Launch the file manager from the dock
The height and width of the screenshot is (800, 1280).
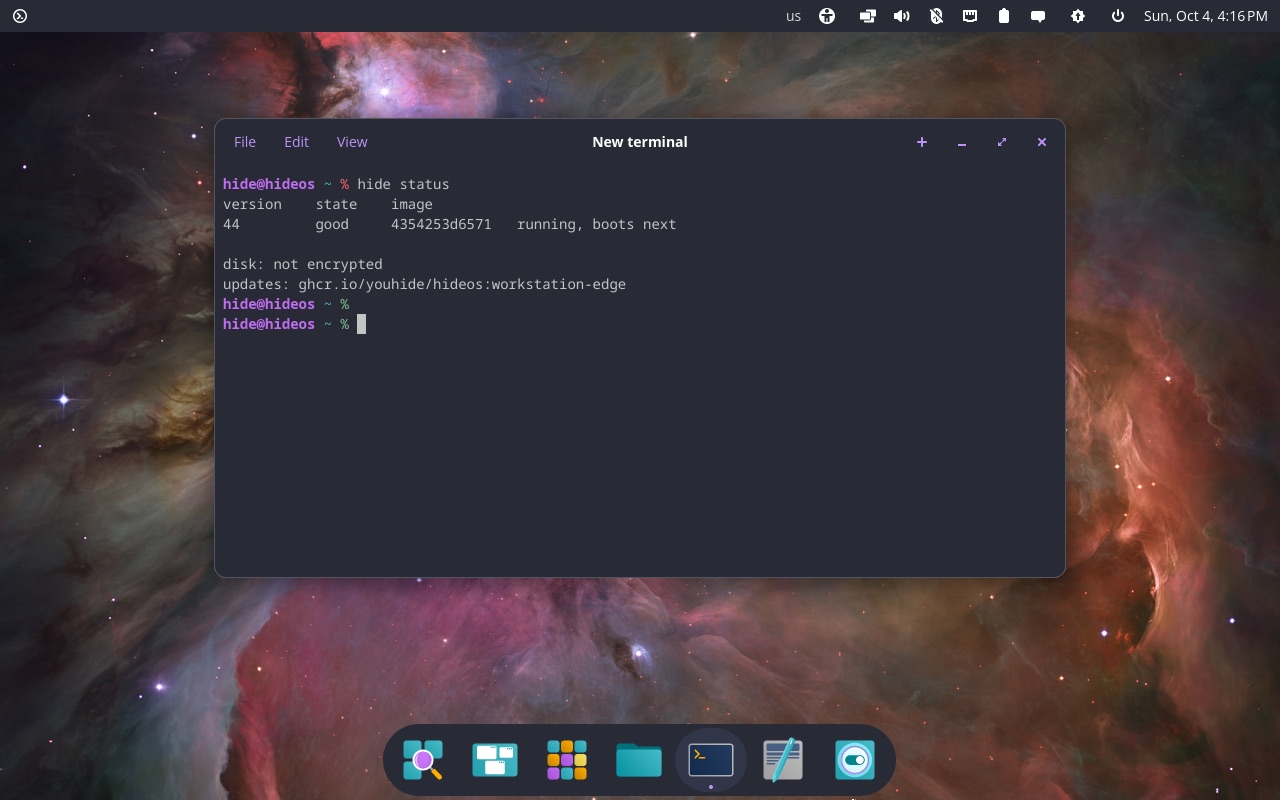pyautogui.click(x=639, y=760)
